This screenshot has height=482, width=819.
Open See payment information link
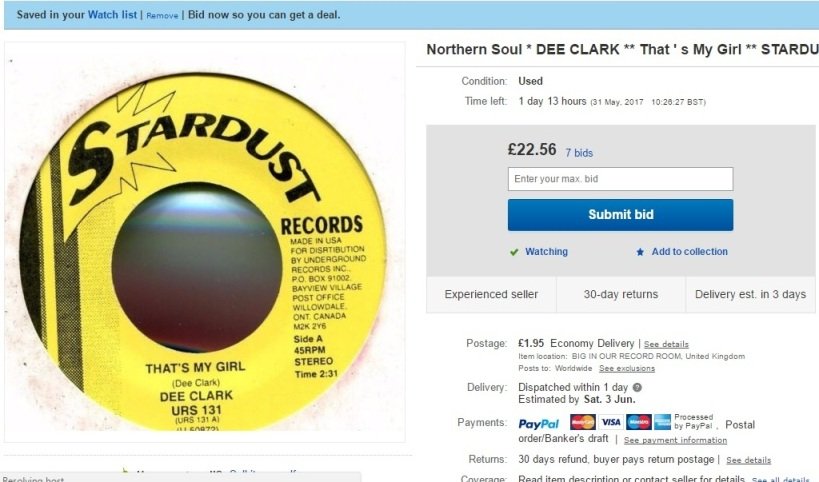tap(675, 440)
